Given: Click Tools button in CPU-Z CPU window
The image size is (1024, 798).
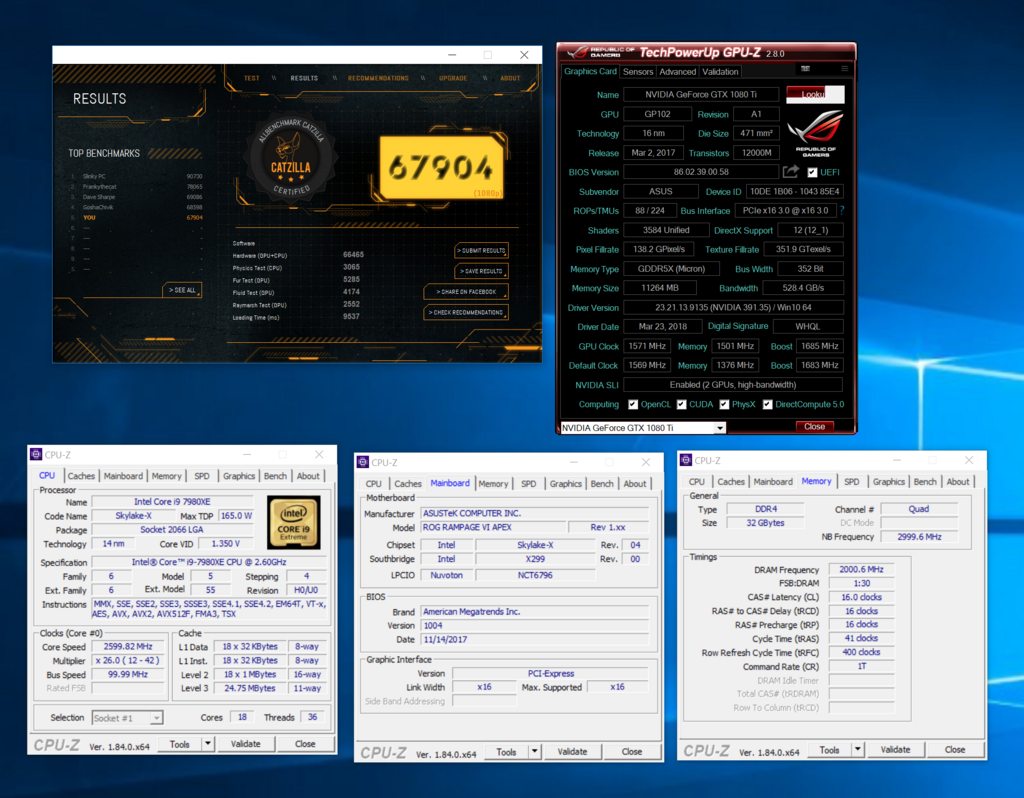Looking at the screenshot, I should tap(180, 744).
